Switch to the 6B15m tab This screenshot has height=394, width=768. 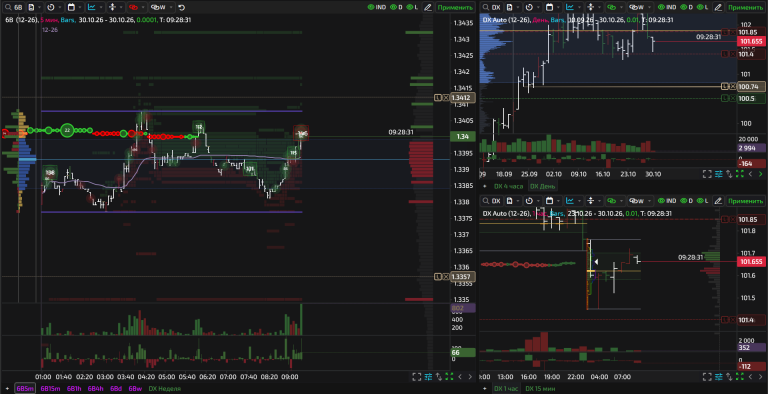point(50,389)
